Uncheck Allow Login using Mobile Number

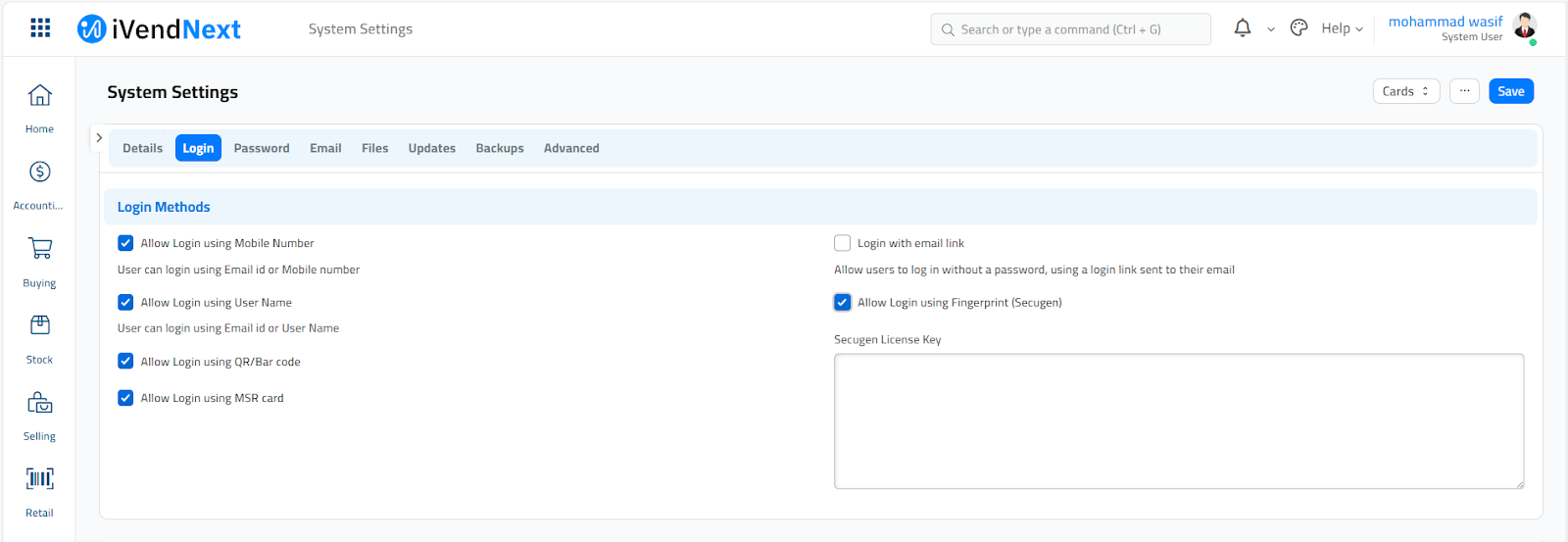pos(125,243)
